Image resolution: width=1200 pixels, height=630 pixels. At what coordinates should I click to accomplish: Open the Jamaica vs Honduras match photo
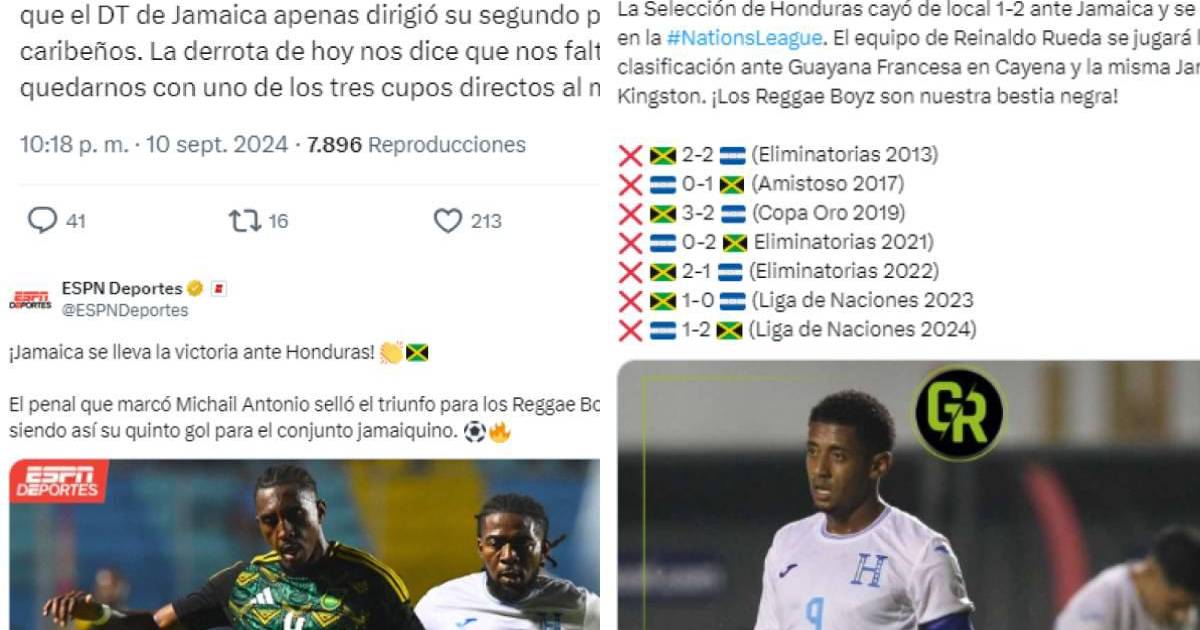[305, 544]
